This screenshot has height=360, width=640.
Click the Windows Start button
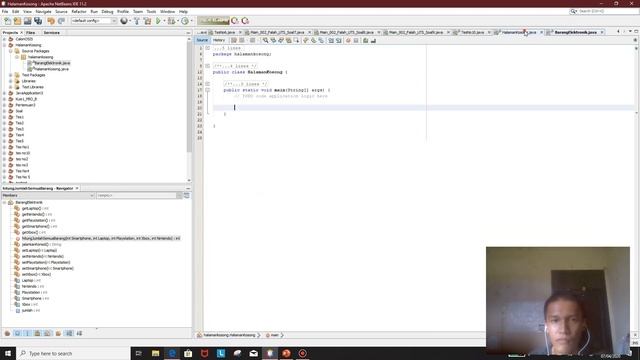coord(8,353)
